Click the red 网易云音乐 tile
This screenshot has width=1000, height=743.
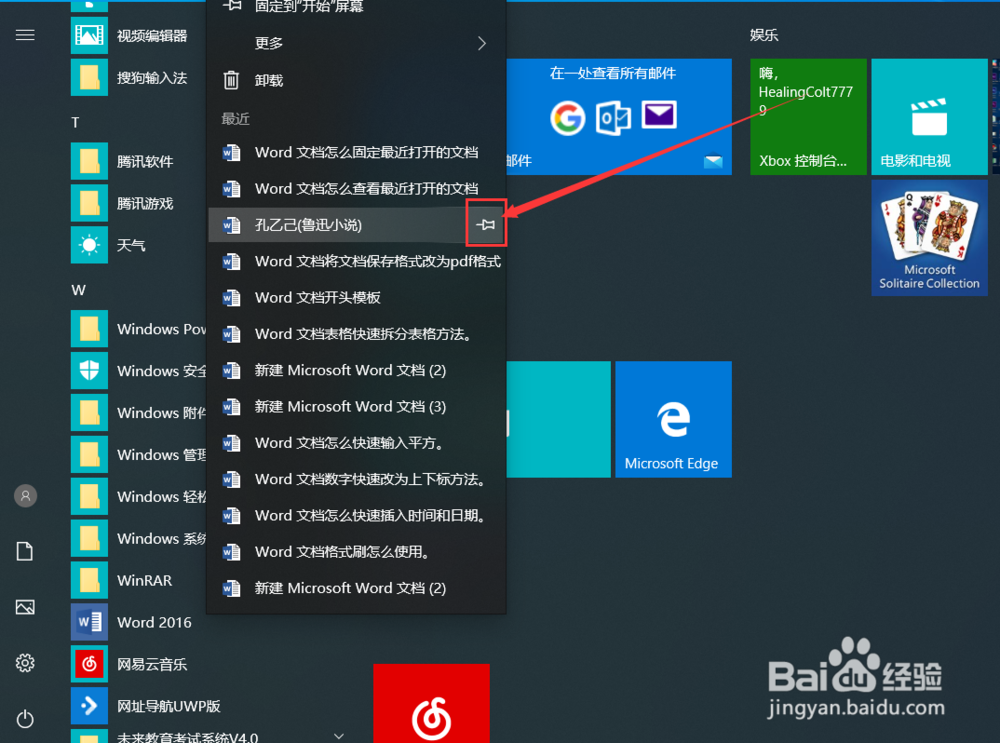(431, 703)
